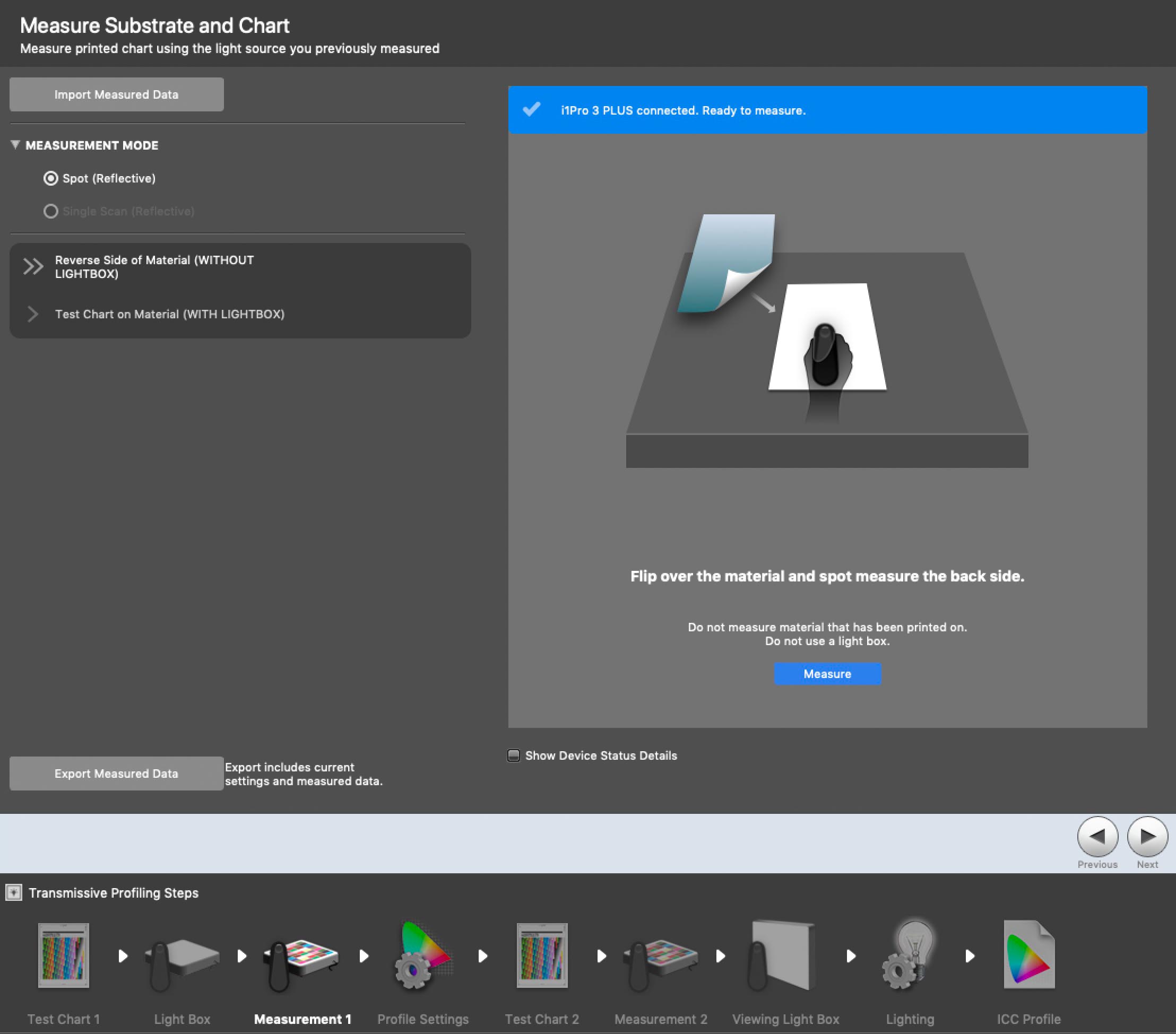Click the Import Measured Data button
1176x1034 pixels.
pyautogui.click(x=116, y=94)
